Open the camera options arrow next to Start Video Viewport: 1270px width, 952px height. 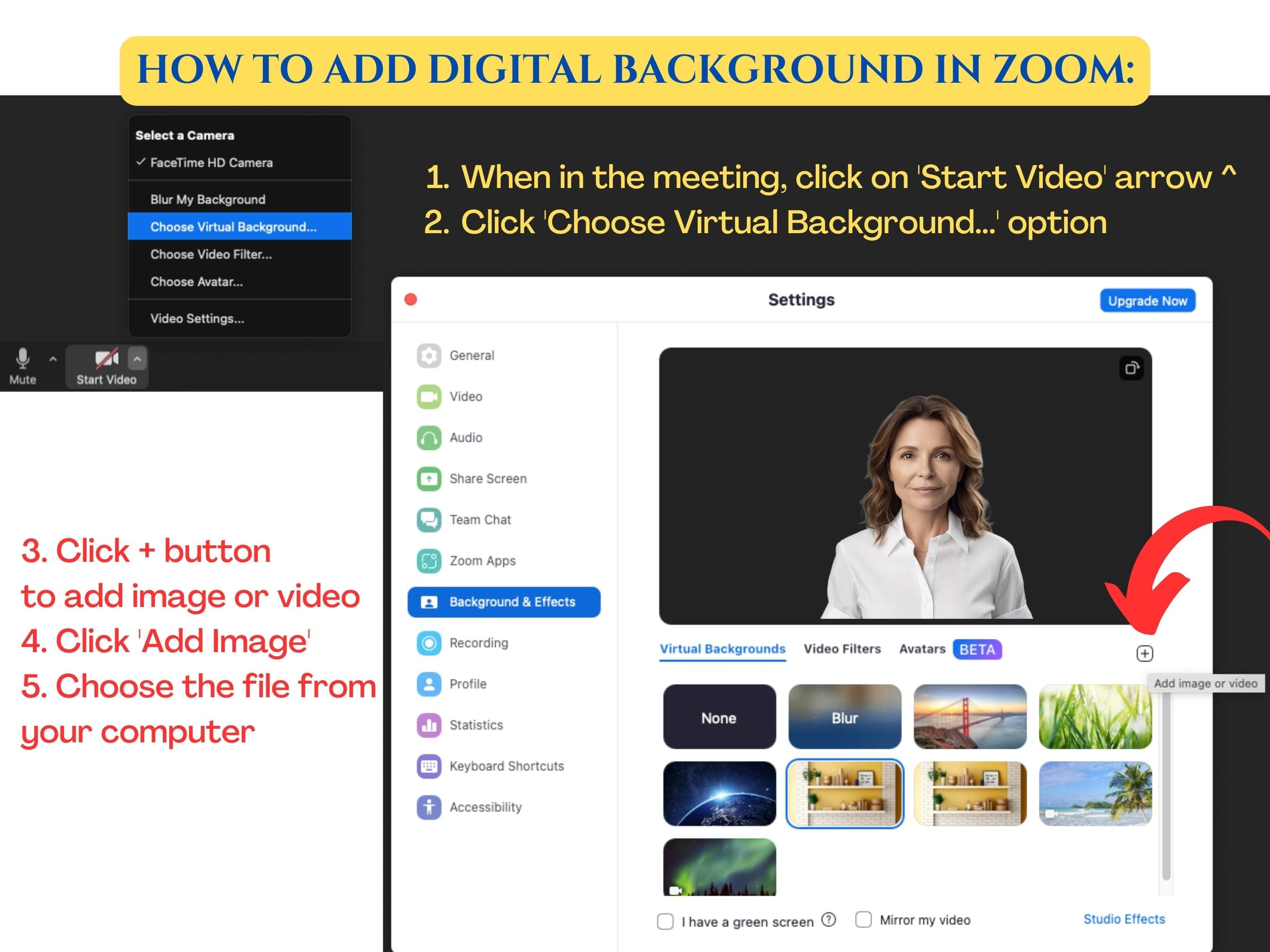pyautogui.click(x=137, y=358)
